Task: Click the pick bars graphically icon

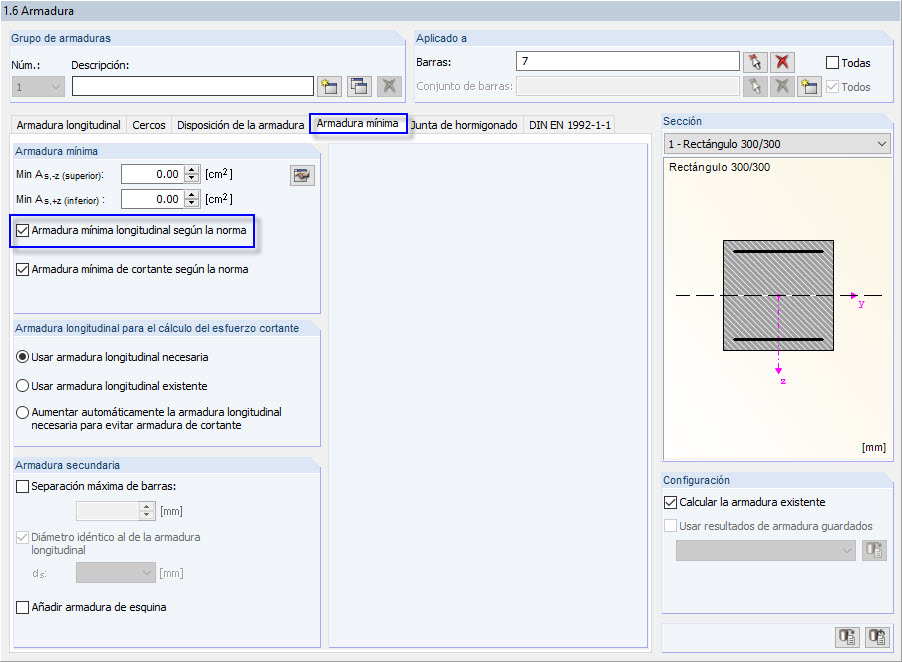Action: pyautogui.click(x=755, y=62)
